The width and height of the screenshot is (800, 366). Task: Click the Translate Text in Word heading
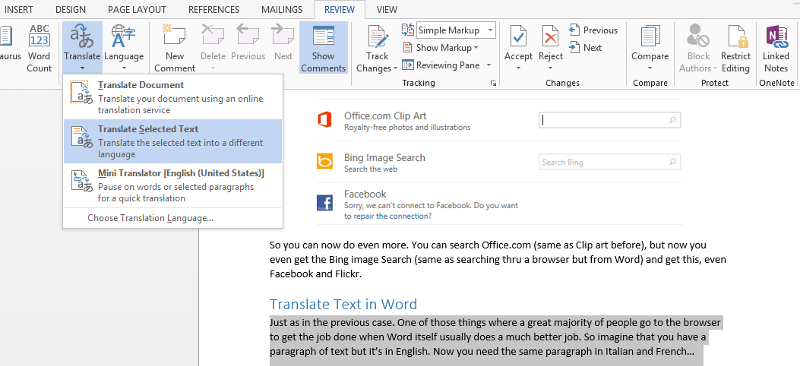pyautogui.click(x=343, y=304)
